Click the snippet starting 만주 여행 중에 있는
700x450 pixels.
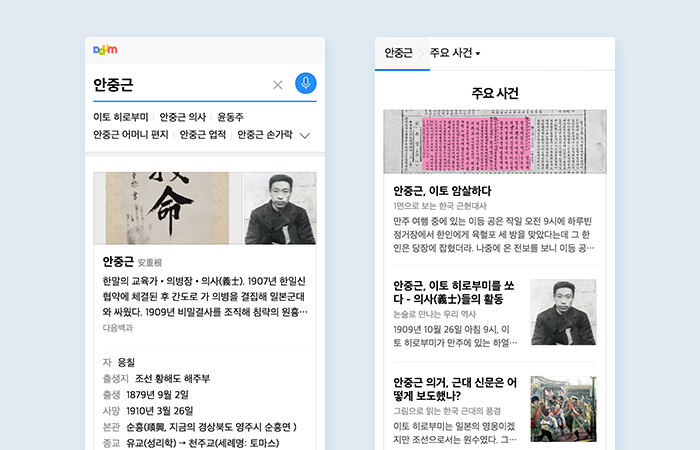coord(493,234)
